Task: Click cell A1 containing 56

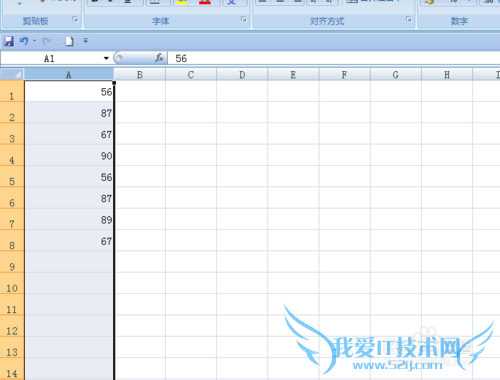Action: click(69, 91)
